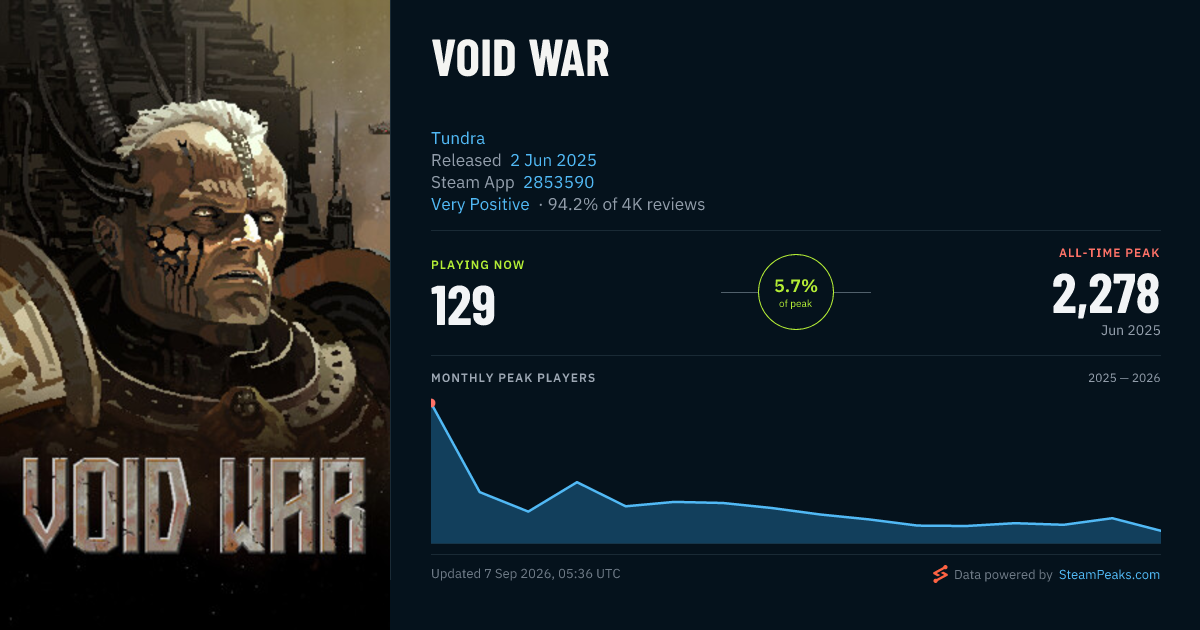
Task: Click the SteamPeaks logo icon
Action: coord(940,574)
